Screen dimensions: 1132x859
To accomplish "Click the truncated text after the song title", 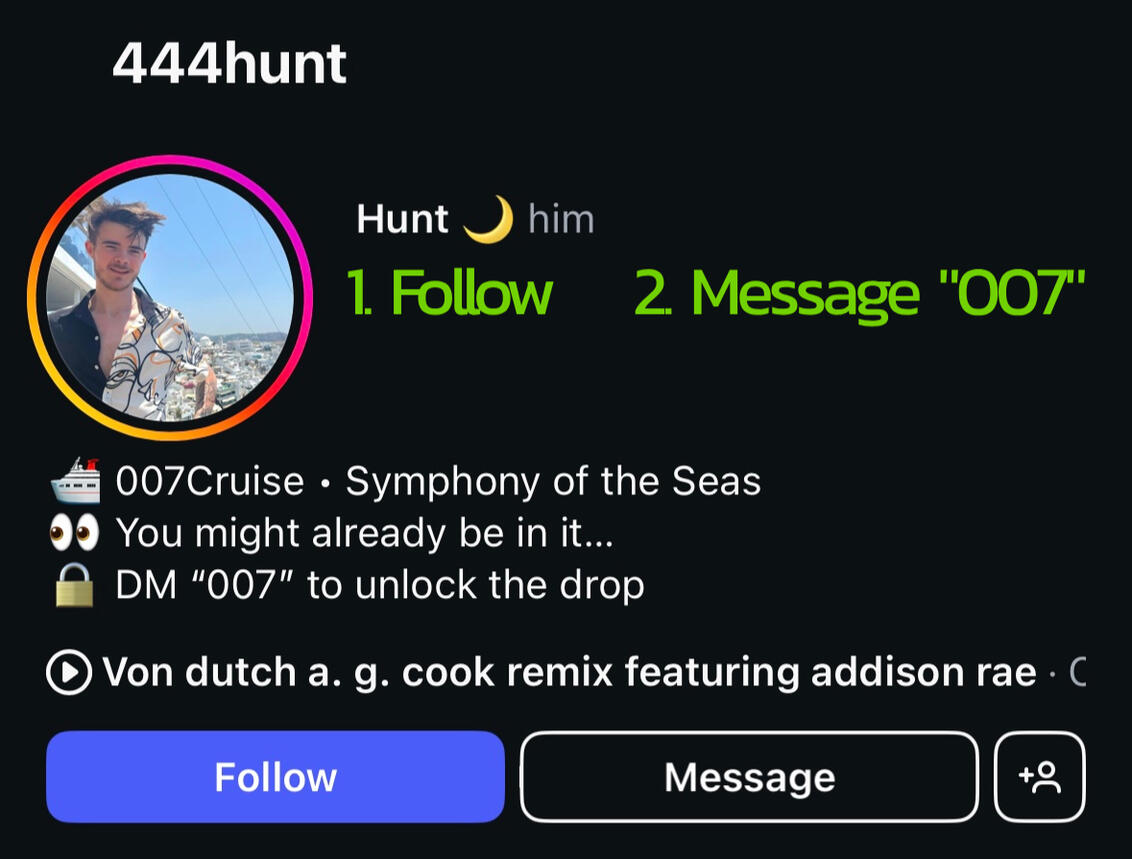I will (1077, 672).
